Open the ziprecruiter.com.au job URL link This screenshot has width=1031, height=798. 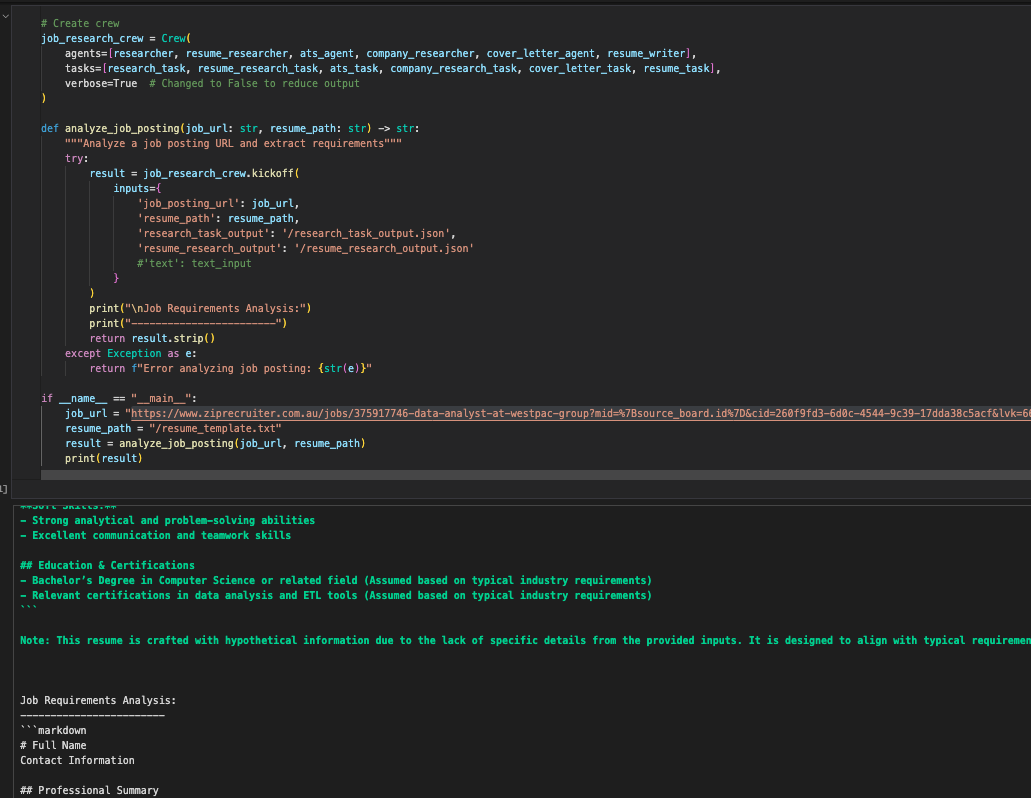(x=581, y=413)
